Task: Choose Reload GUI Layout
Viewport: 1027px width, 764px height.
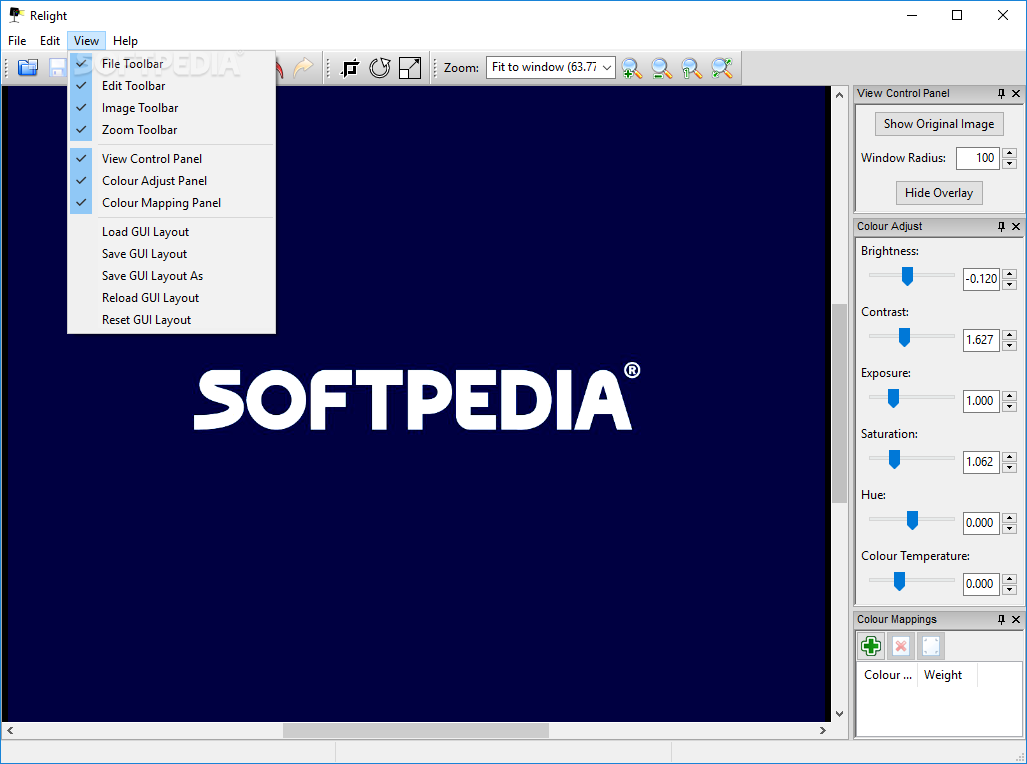Action: click(172, 298)
